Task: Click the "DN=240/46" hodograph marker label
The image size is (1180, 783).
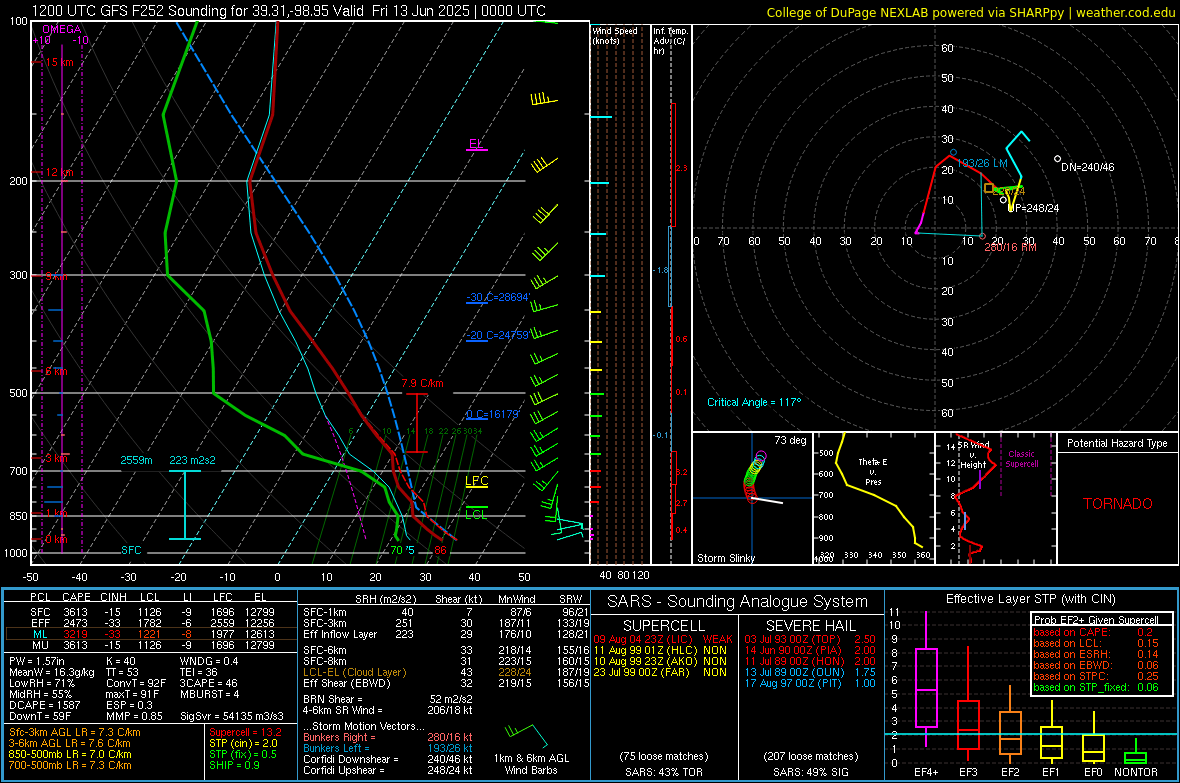Action: point(1087,167)
